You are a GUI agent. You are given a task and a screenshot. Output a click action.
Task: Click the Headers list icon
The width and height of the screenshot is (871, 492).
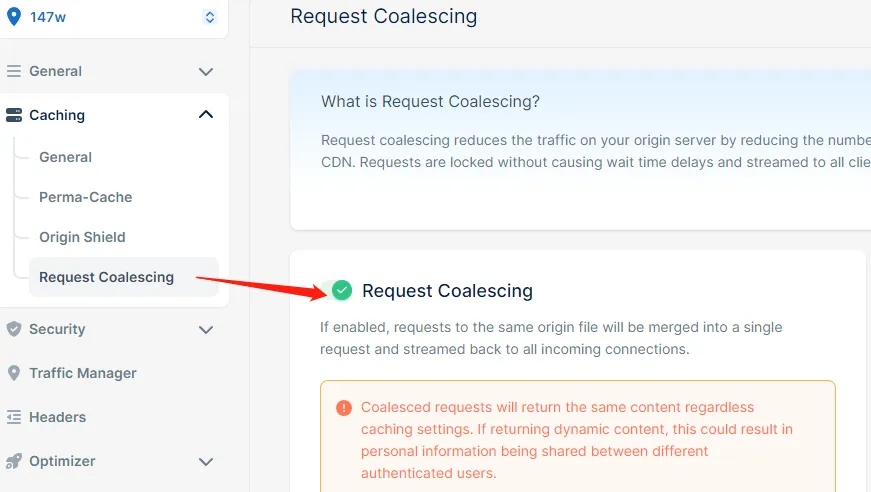point(14,417)
